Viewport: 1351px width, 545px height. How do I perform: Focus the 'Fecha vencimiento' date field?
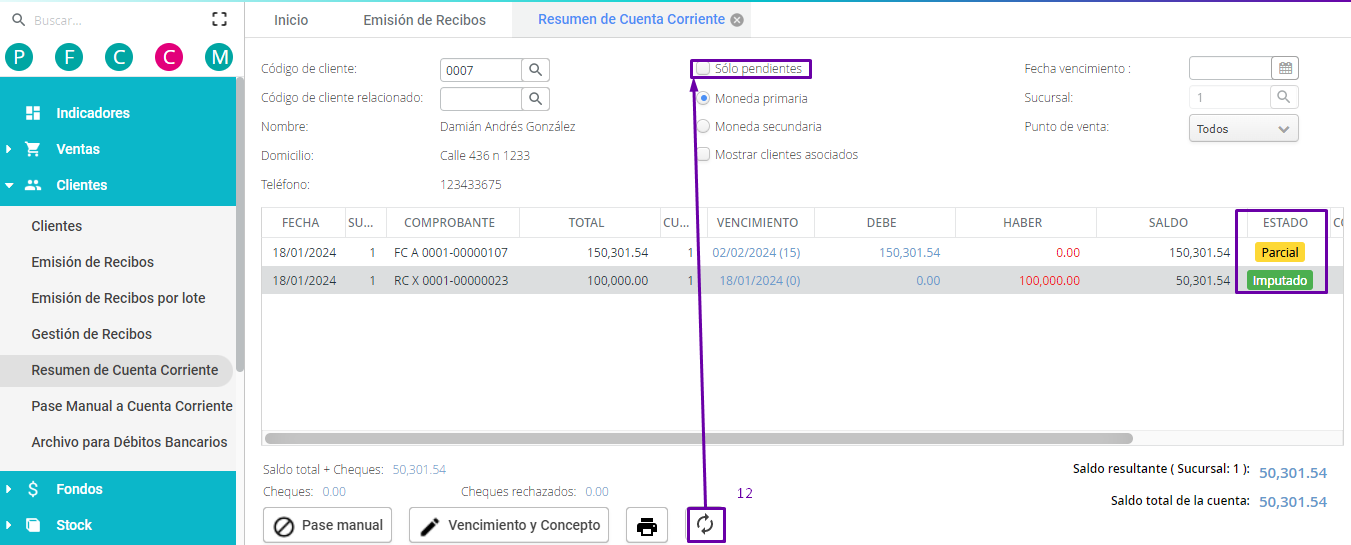click(1230, 69)
